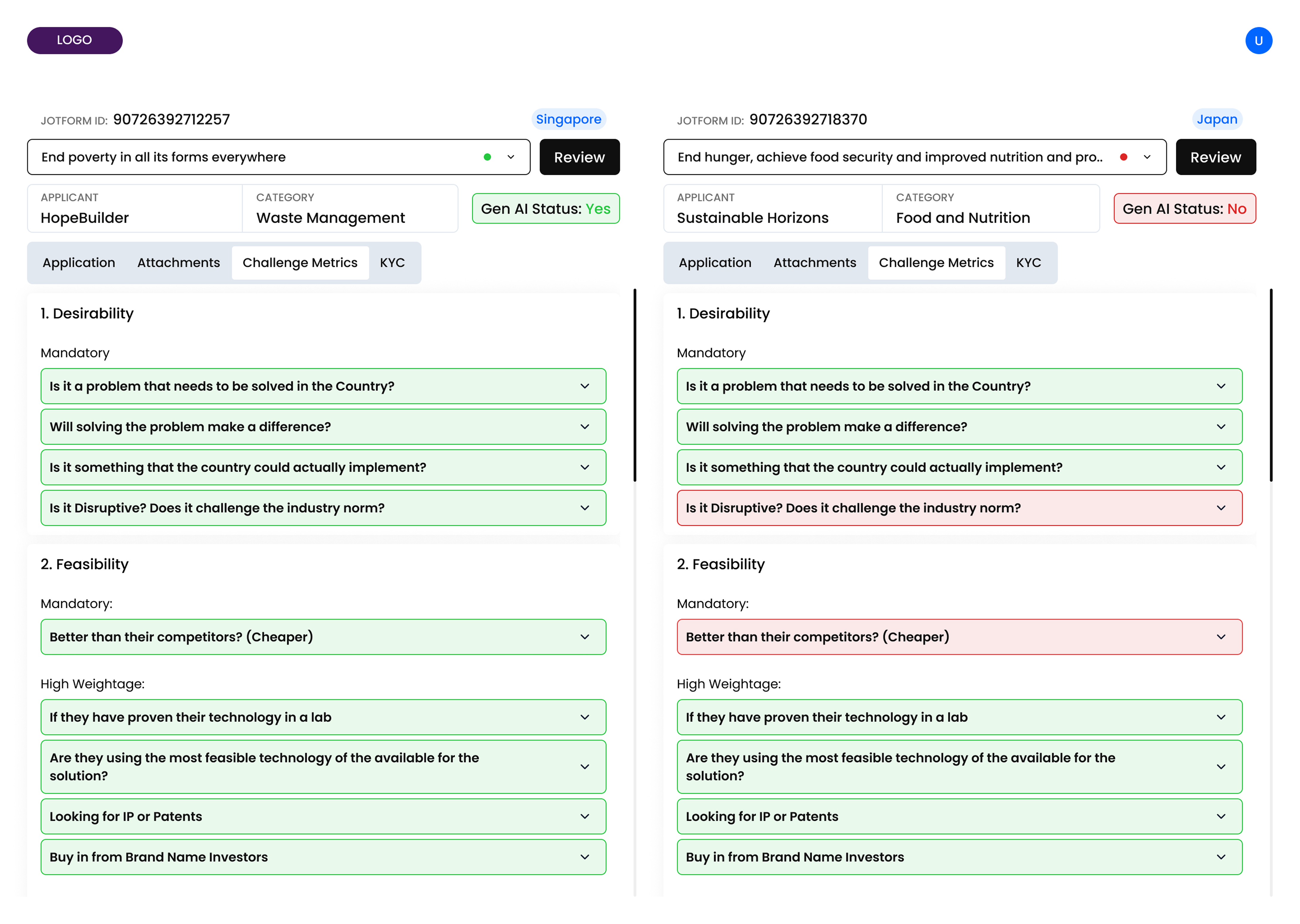Expand HopeBuilder's 'make a difference' question
Image resolution: width=1300 pixels, height=924 pixels.
point(323,427)
